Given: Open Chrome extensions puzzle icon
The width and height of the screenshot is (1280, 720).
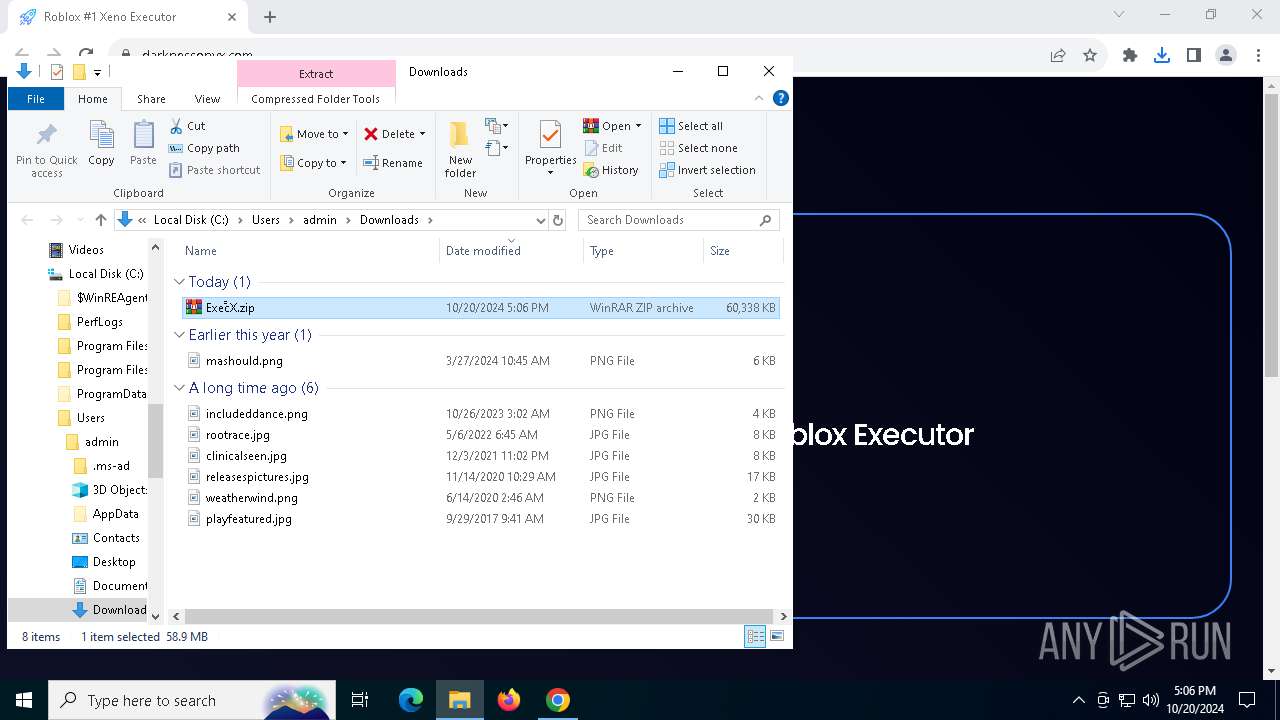Looking at the screenshot, I should [1130, 56].
